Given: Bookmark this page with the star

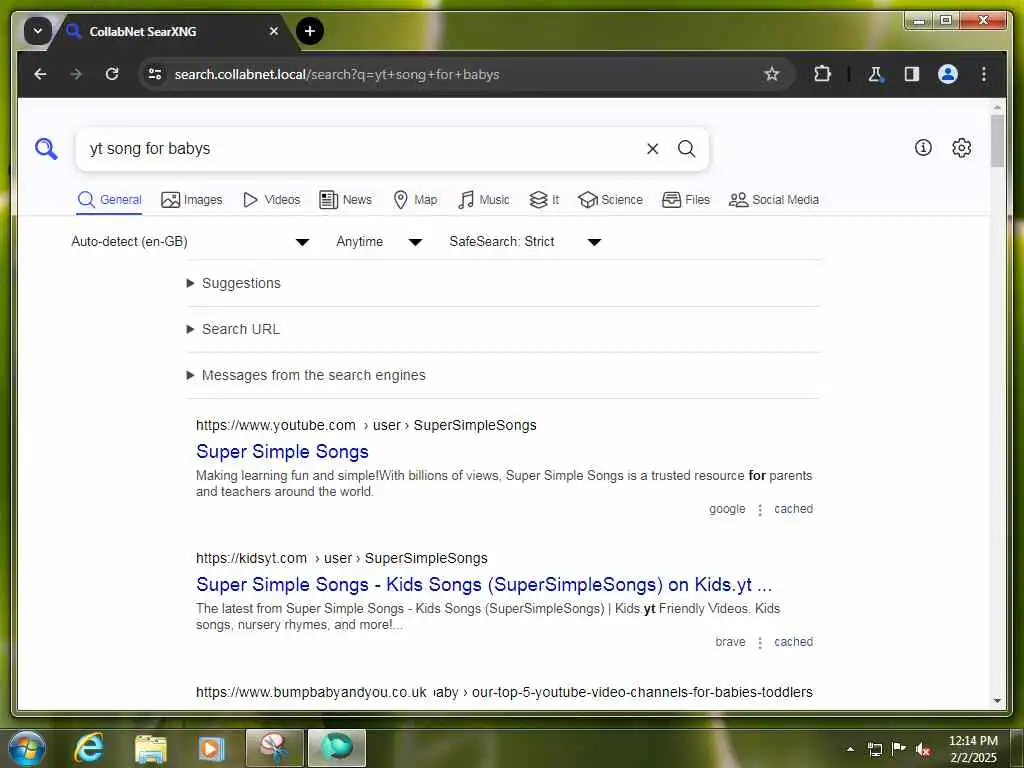Looking at the screenshot, I should pyautogui.click(x=771, y=74).
